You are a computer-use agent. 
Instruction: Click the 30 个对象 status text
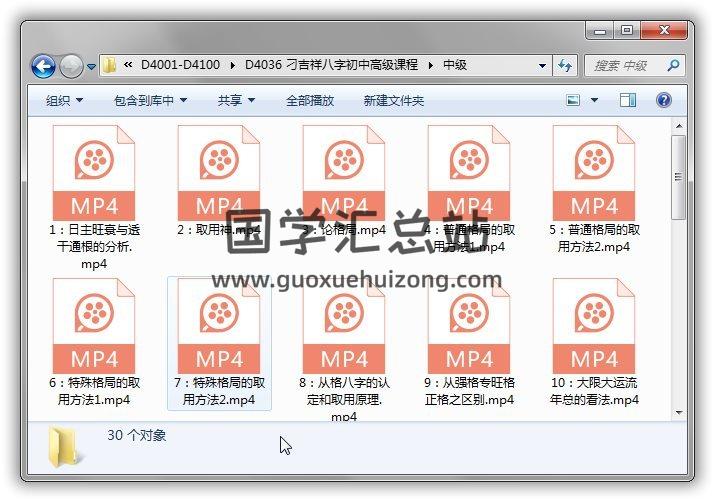coord(136,435)
